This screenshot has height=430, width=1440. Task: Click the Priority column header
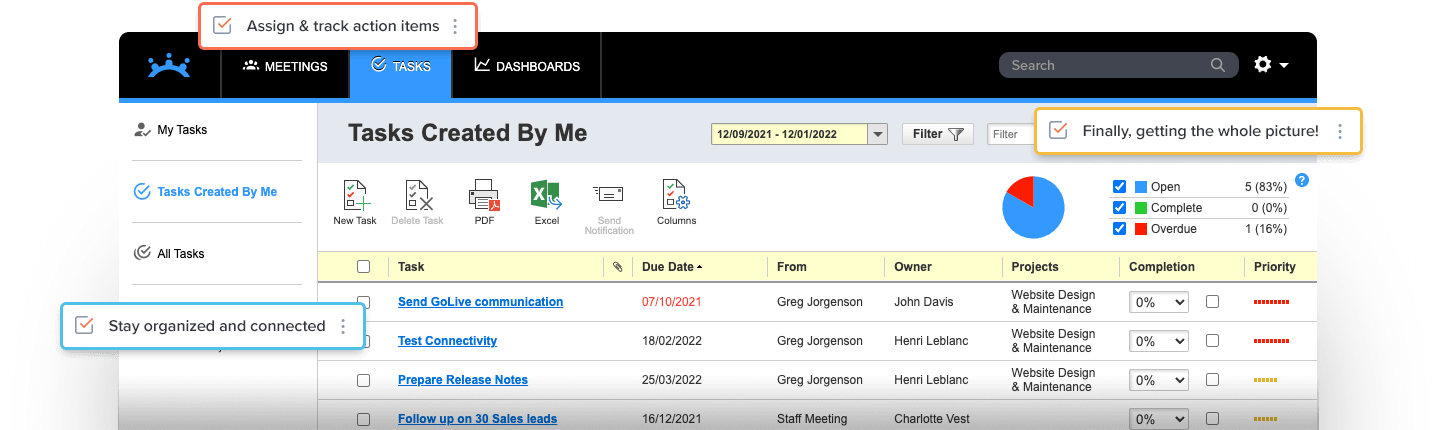click(1274, 267)
